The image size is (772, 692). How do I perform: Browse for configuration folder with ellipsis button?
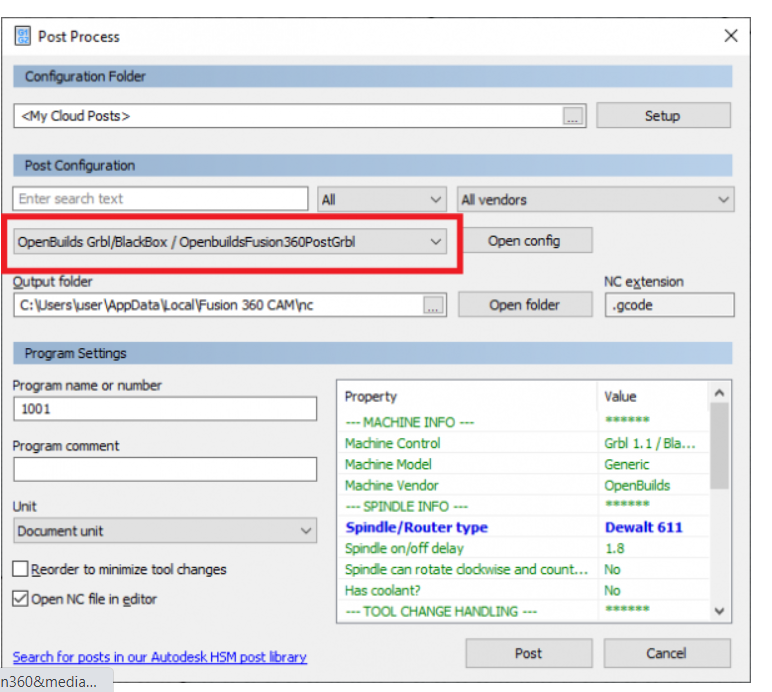572,116
